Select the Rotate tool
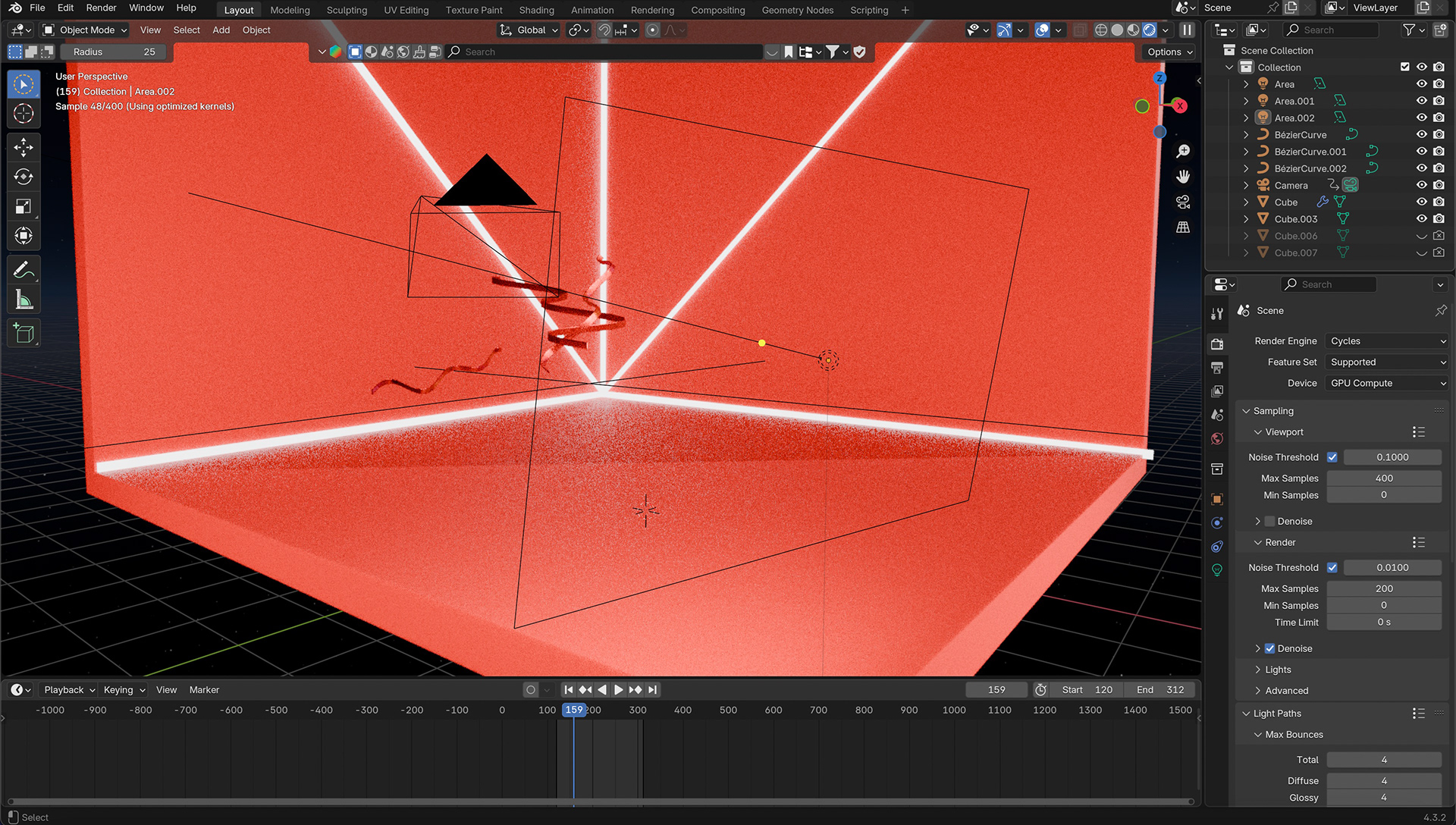This screenshot has width=1456, height=825. point(24,177)
